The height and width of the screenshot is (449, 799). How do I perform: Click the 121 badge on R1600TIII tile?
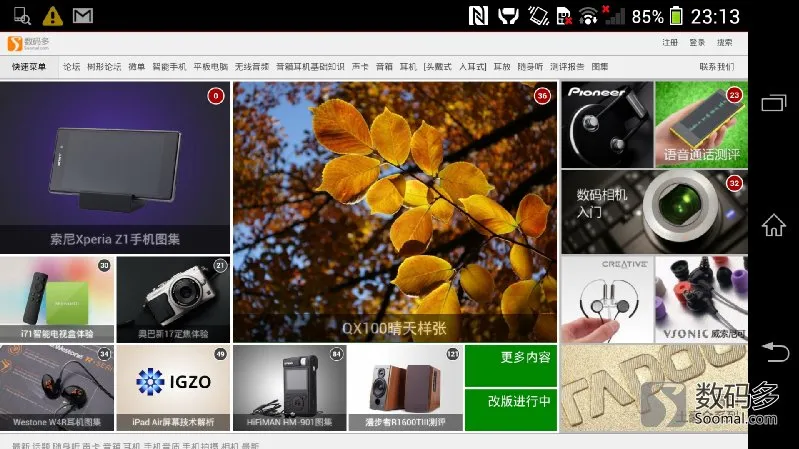452,354
